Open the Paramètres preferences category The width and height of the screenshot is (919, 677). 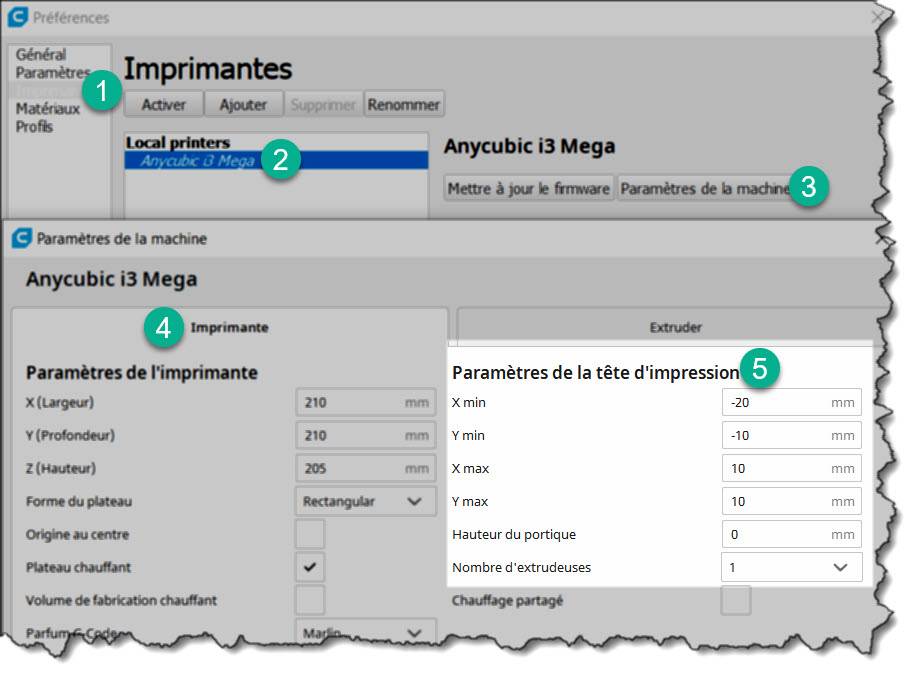52,73
